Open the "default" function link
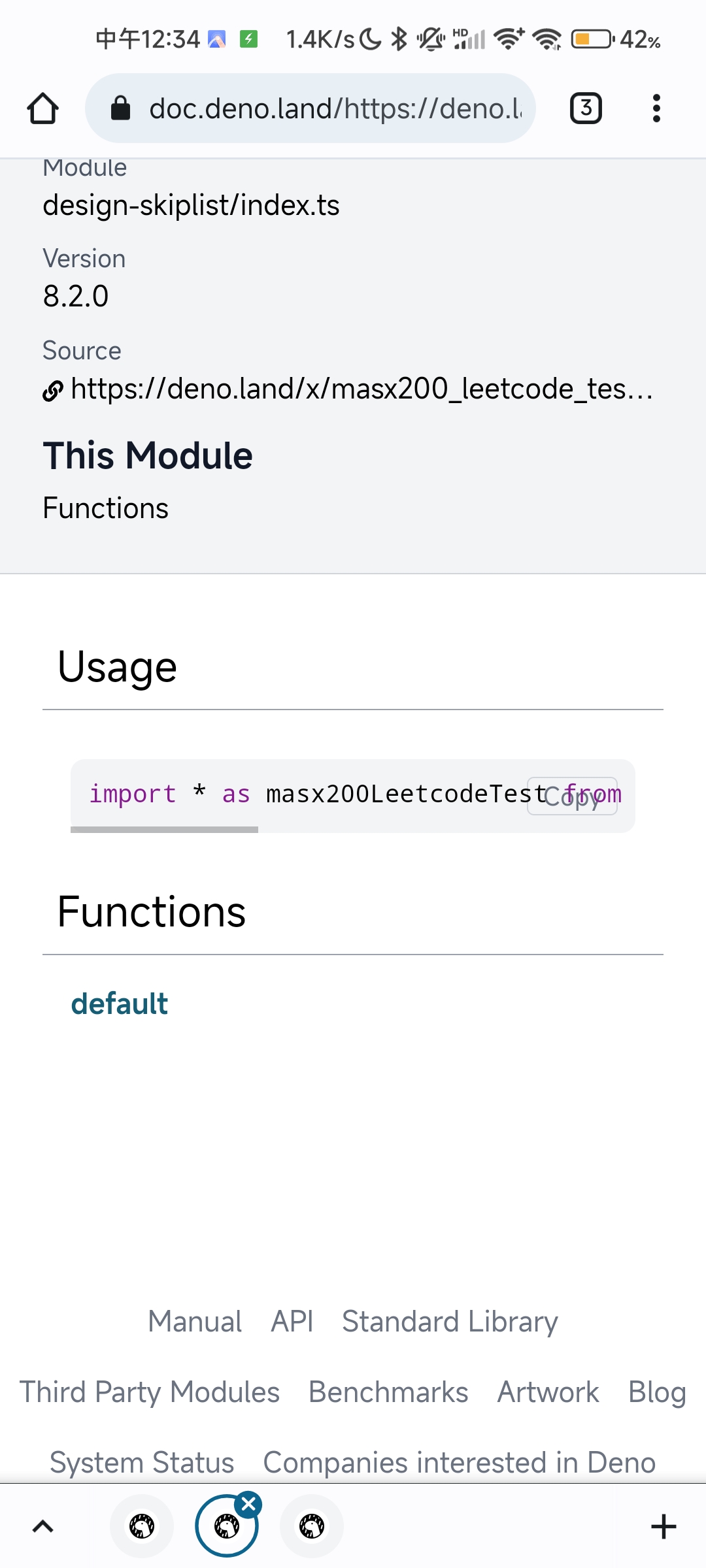 click(120, 1004)
